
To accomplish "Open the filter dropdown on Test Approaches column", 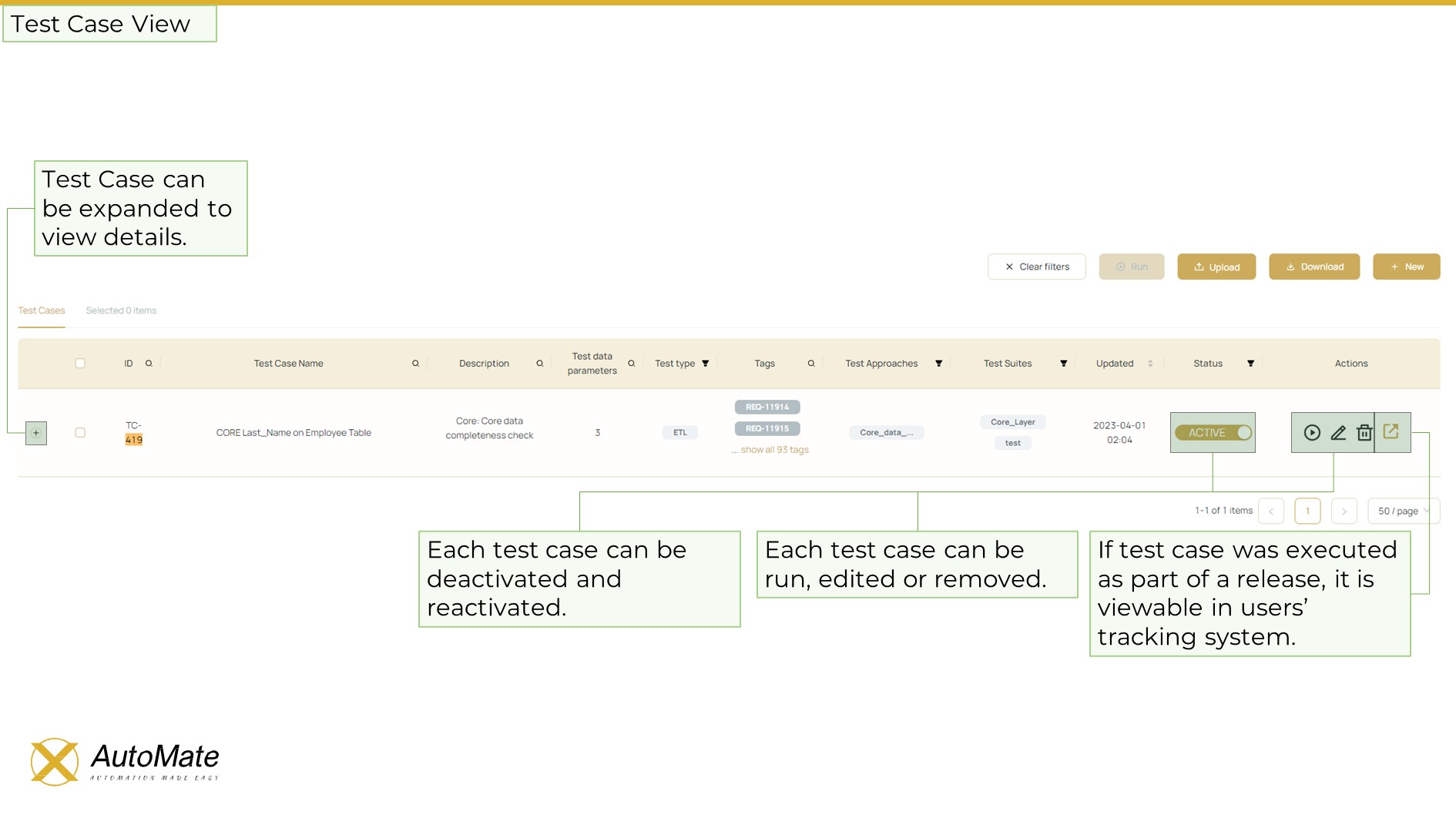I will pos(938,363).
